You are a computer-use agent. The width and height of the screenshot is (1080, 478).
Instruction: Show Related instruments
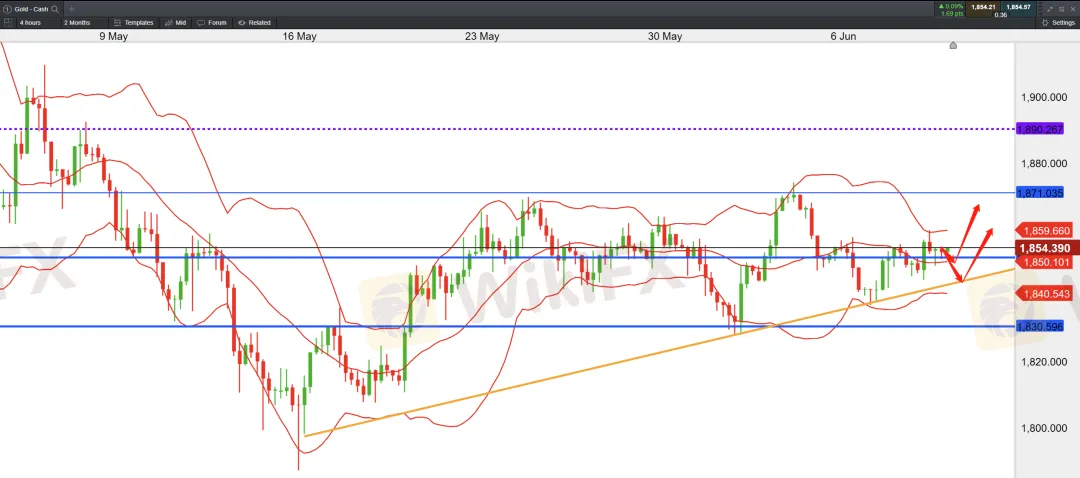coord(254,22)
